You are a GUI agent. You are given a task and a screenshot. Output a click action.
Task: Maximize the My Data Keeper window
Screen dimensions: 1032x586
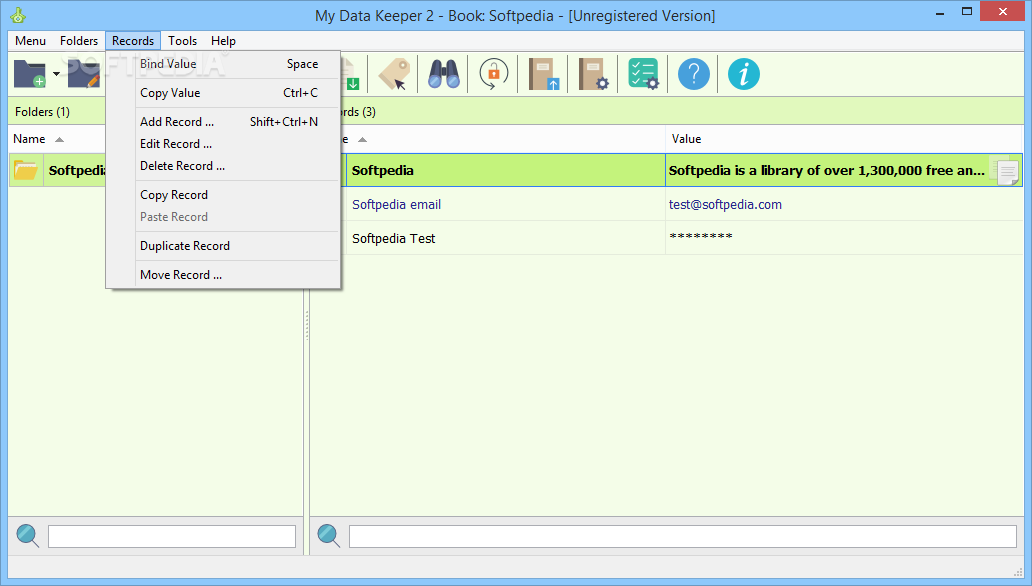pos(967,12)
